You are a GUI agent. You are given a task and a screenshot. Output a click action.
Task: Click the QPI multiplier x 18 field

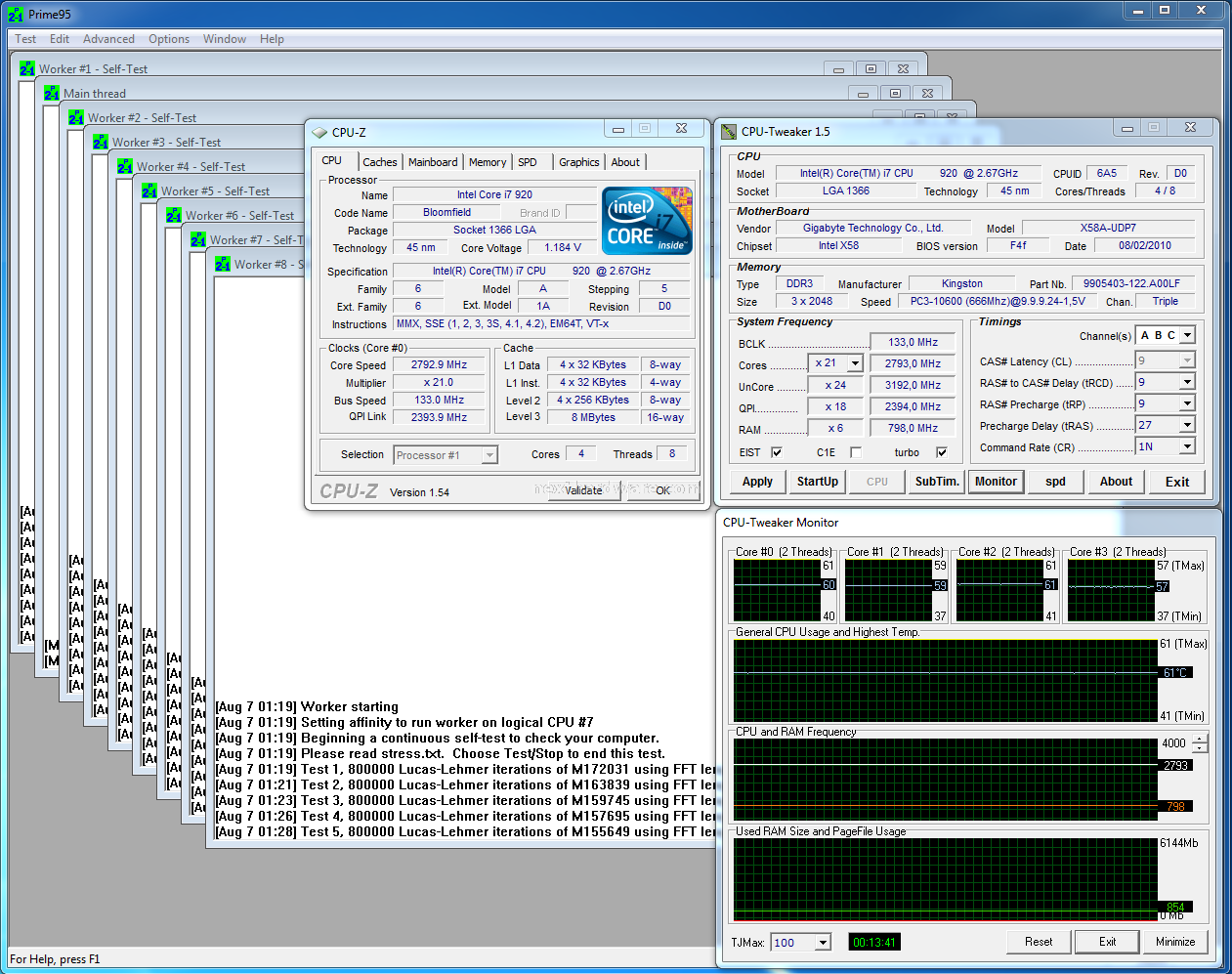point(835,406)
